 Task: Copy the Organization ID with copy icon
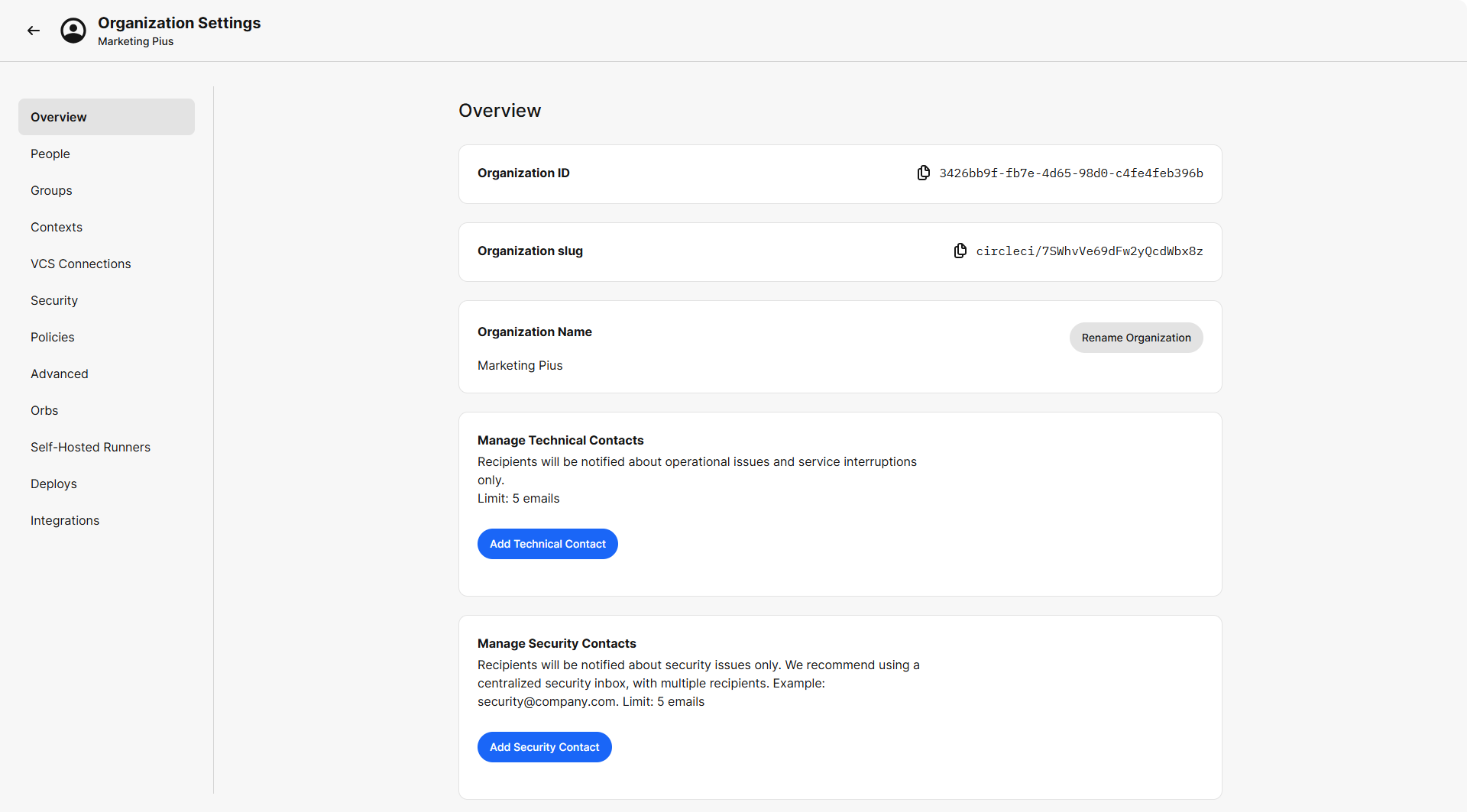click(x=924, y=173)
